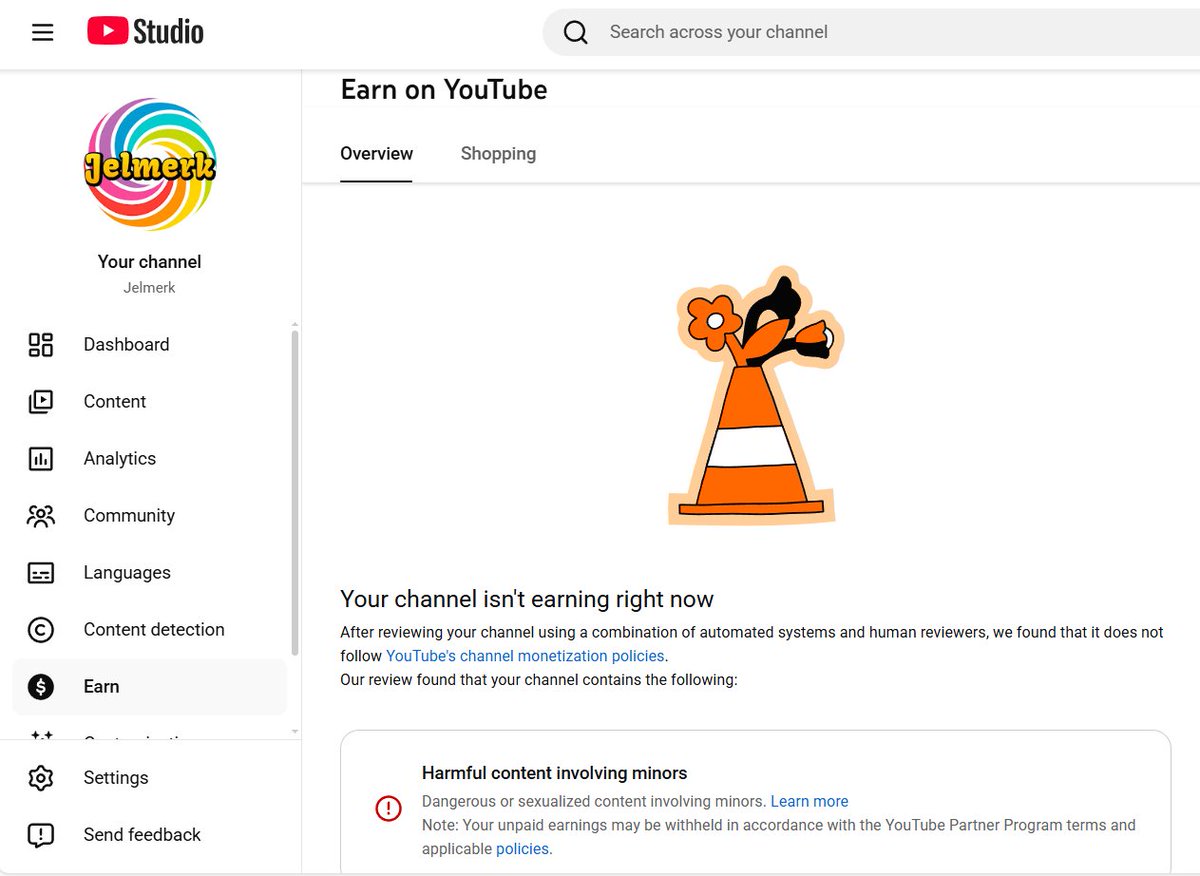Click the sidebar scrollbar up arrow
This screenshot has height=876, width=1200.
[x=294, y=324]
